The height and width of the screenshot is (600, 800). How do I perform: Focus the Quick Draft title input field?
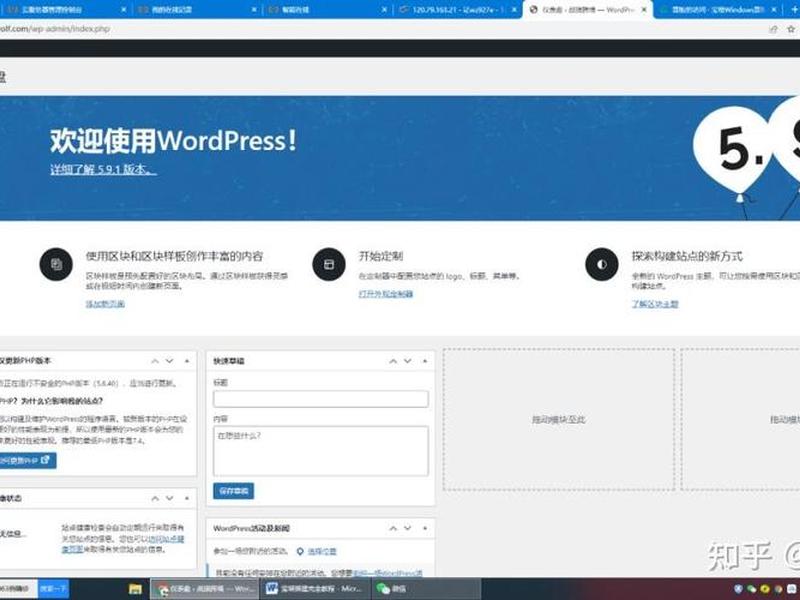pos(321,399)
